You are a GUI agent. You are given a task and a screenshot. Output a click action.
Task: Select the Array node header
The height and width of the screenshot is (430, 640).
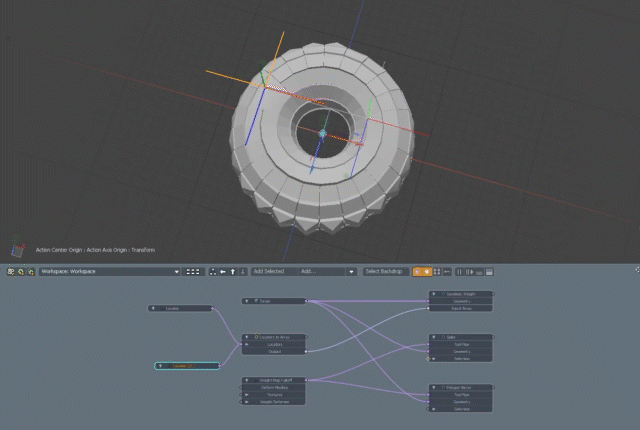pos(274,300)
